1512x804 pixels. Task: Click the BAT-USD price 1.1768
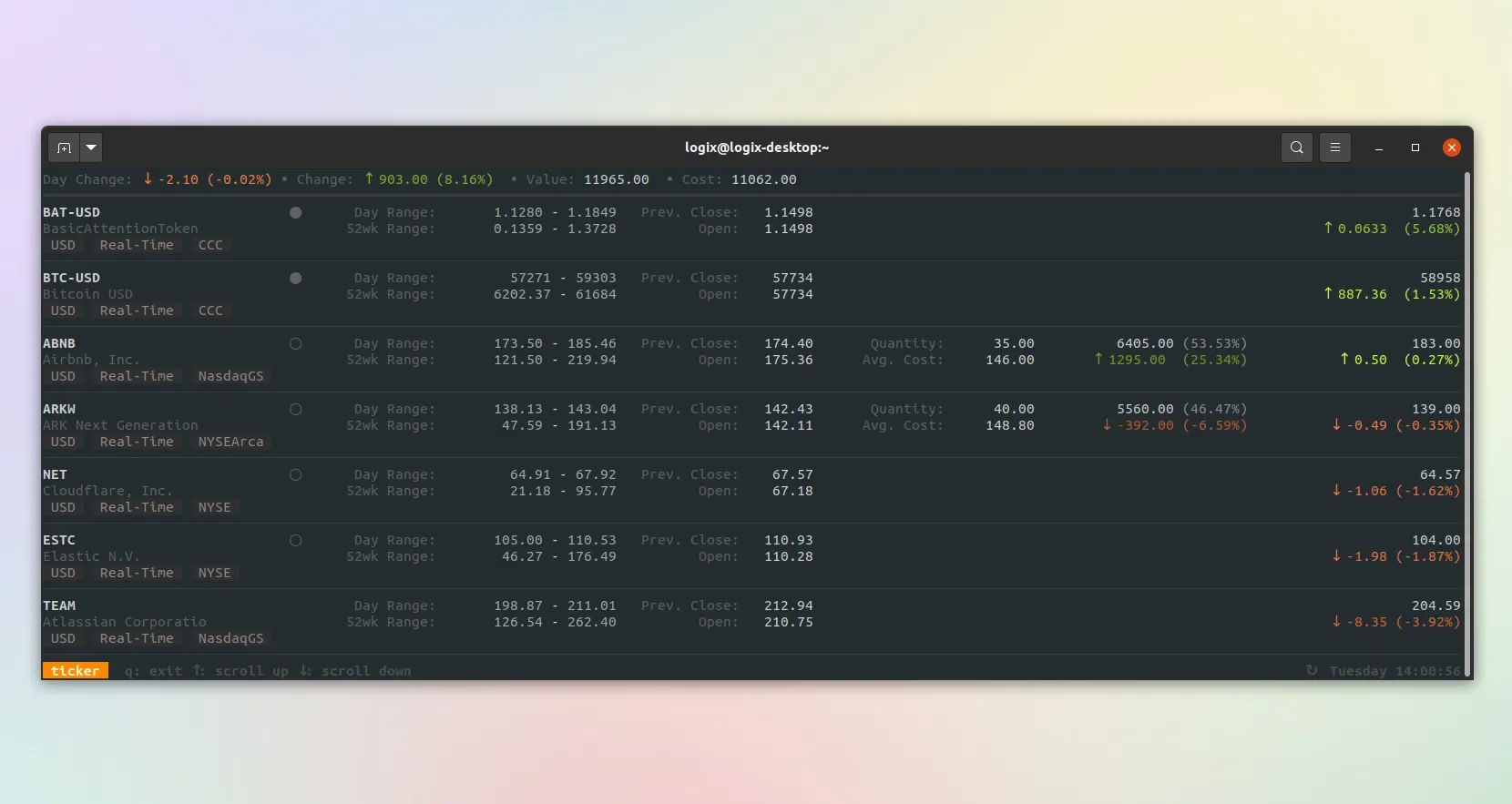point(1436,213)
